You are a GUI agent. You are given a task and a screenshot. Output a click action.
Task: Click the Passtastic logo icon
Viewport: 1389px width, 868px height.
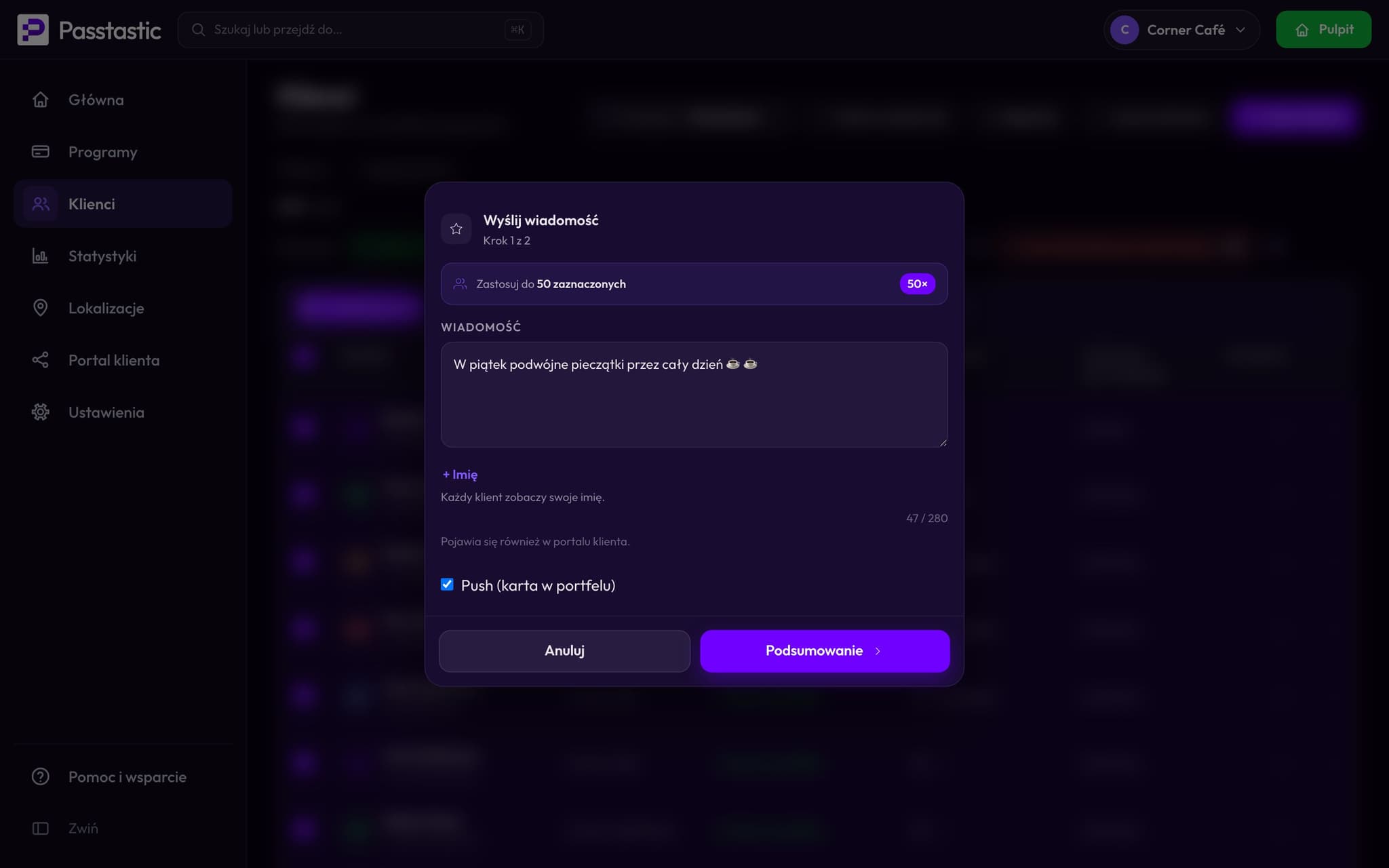pos(33,30)
